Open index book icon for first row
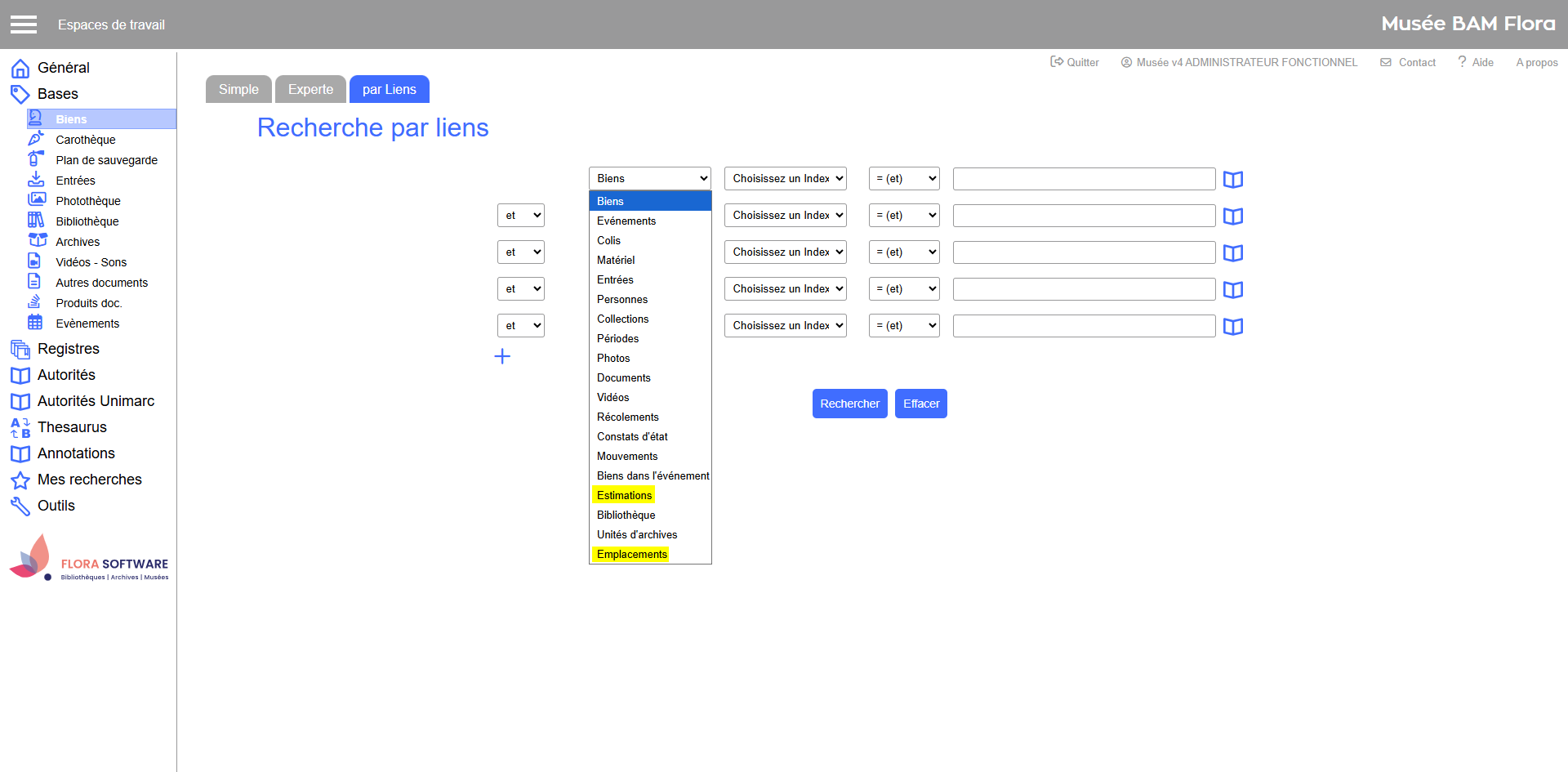Screen dimensions: 1568x772 (1232, 180)
